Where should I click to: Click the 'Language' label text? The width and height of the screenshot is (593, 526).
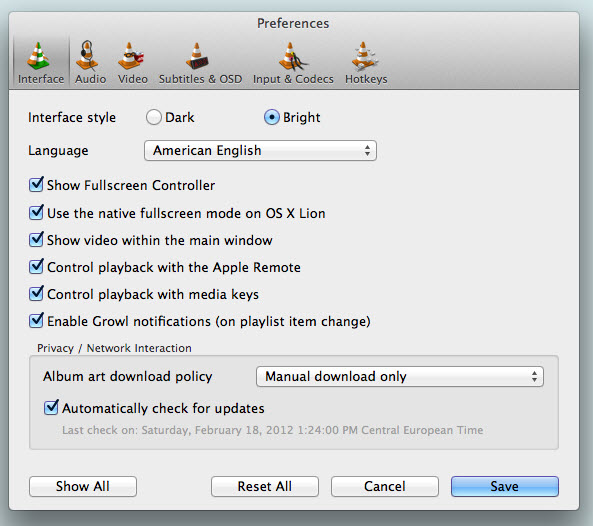(x=58, y=151)
